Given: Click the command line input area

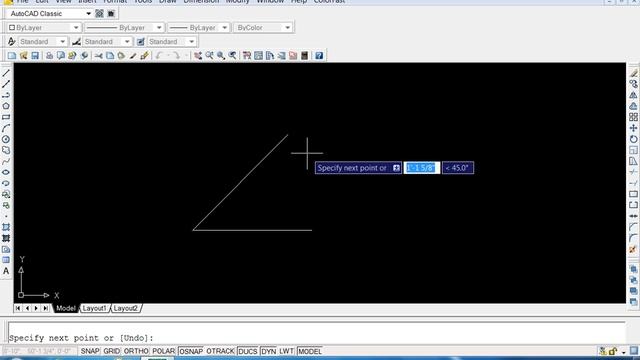Looking at the screenshot, I should (x=317, y=338).
